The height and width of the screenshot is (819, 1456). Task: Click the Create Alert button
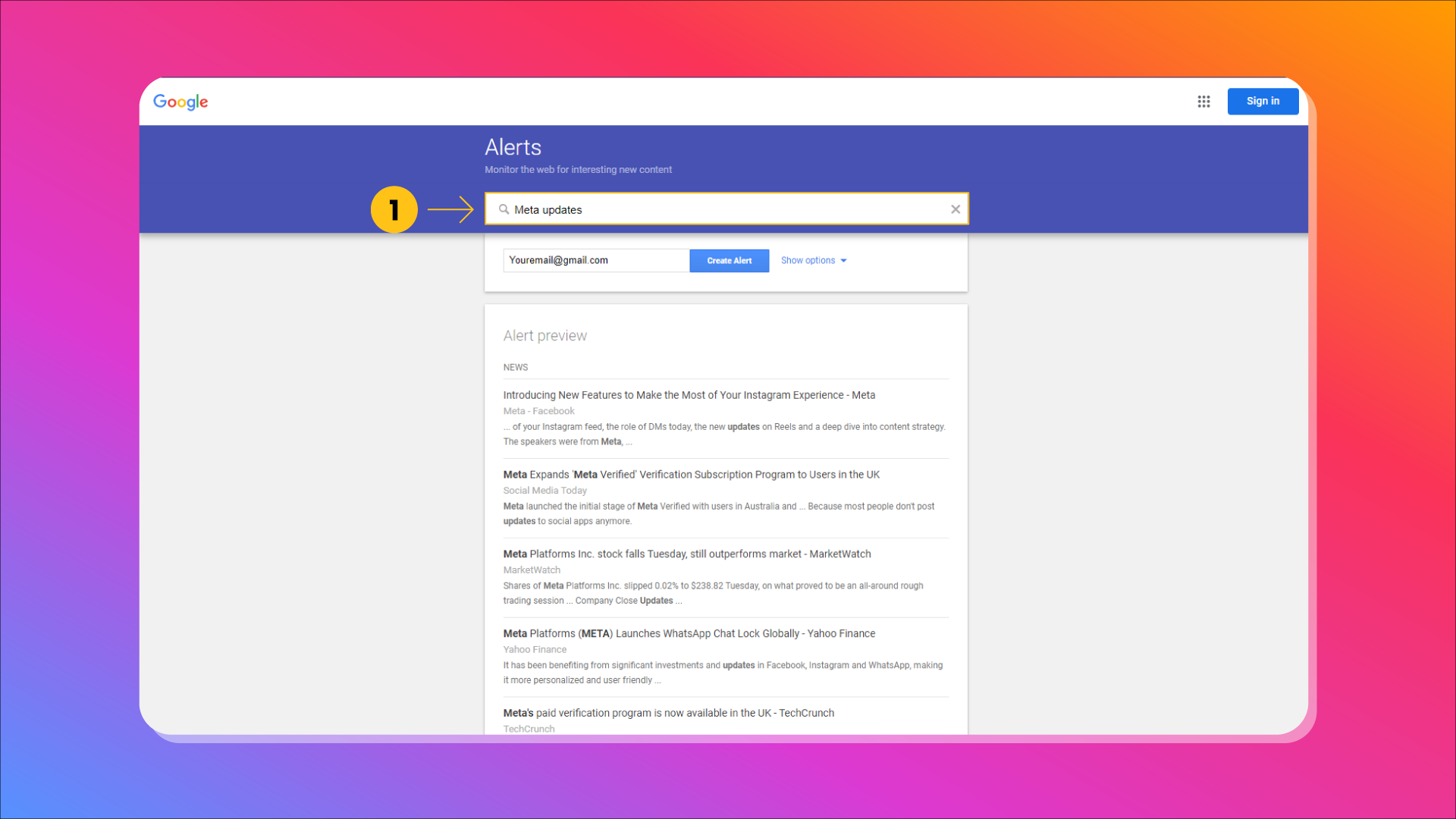[x=729, y=261]
